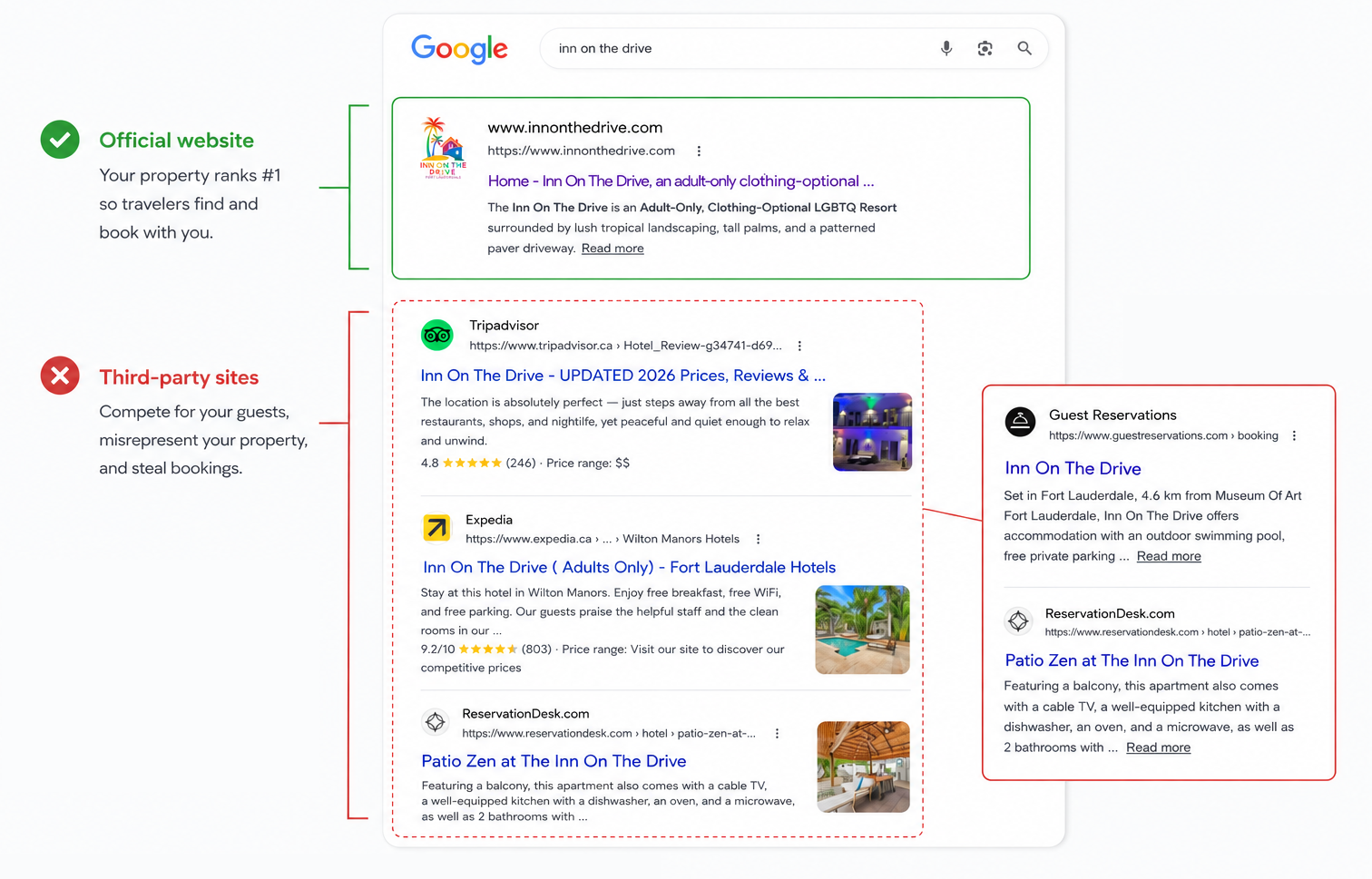
Task: Open options menu for Tripadvisor result
Action: pos(799,346)
